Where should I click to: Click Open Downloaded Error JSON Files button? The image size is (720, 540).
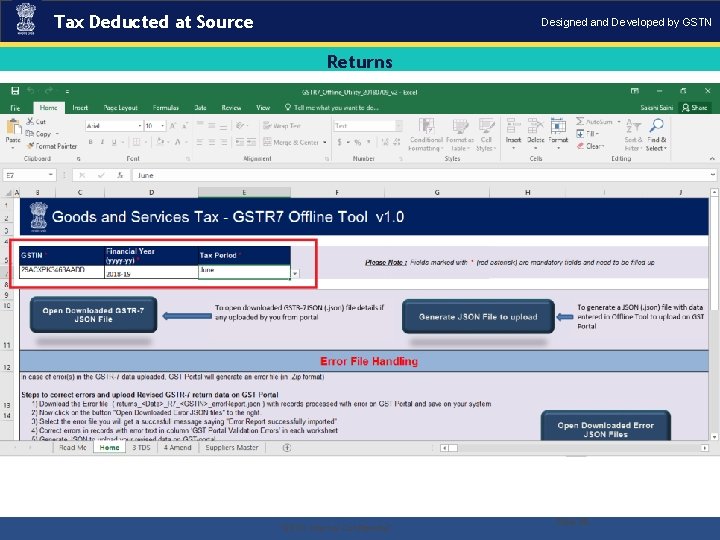pyautogui.click(x=606, y=427)
